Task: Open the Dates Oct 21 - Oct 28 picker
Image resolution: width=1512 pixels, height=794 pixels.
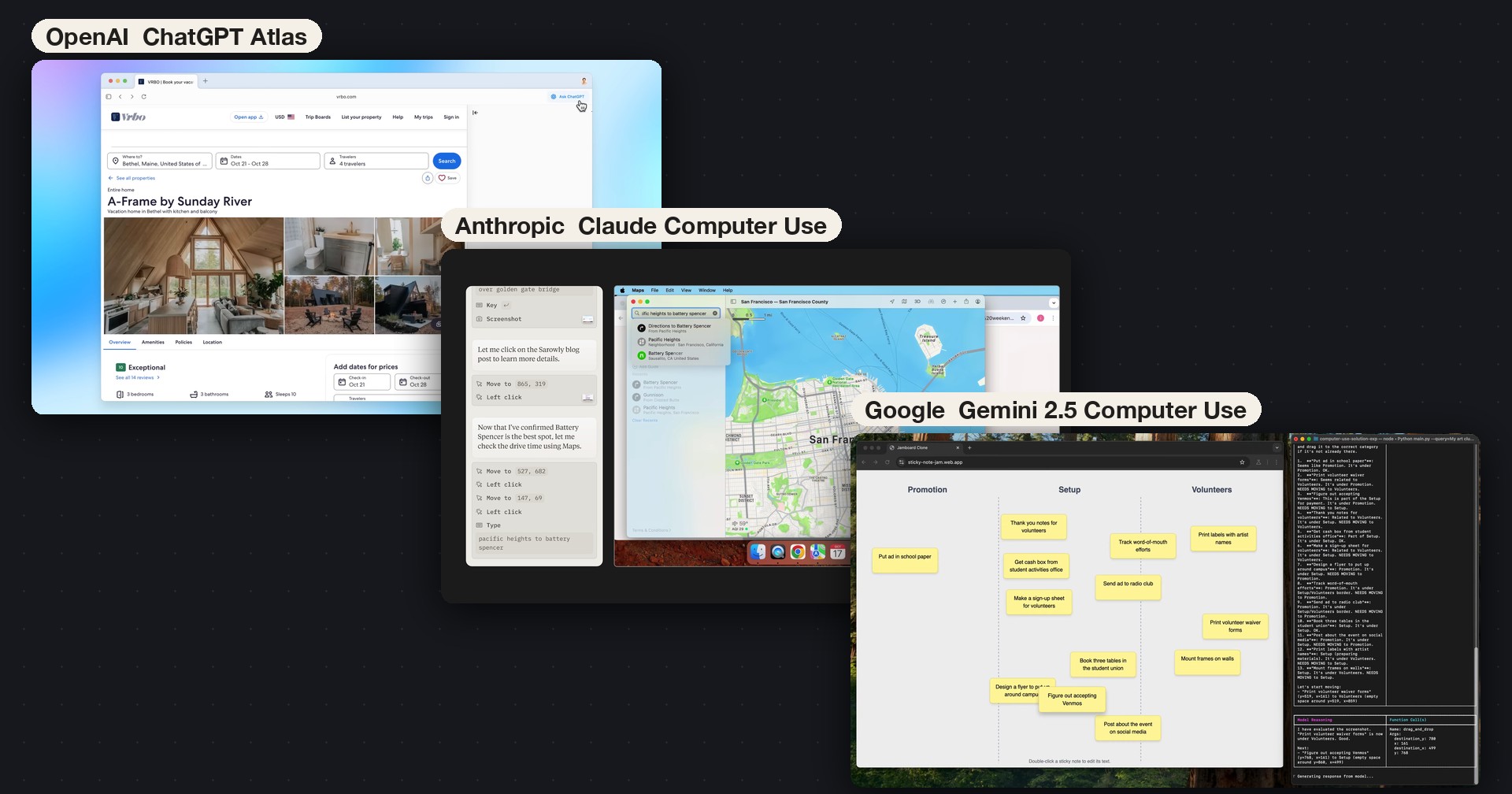Action: coord(268,161)
